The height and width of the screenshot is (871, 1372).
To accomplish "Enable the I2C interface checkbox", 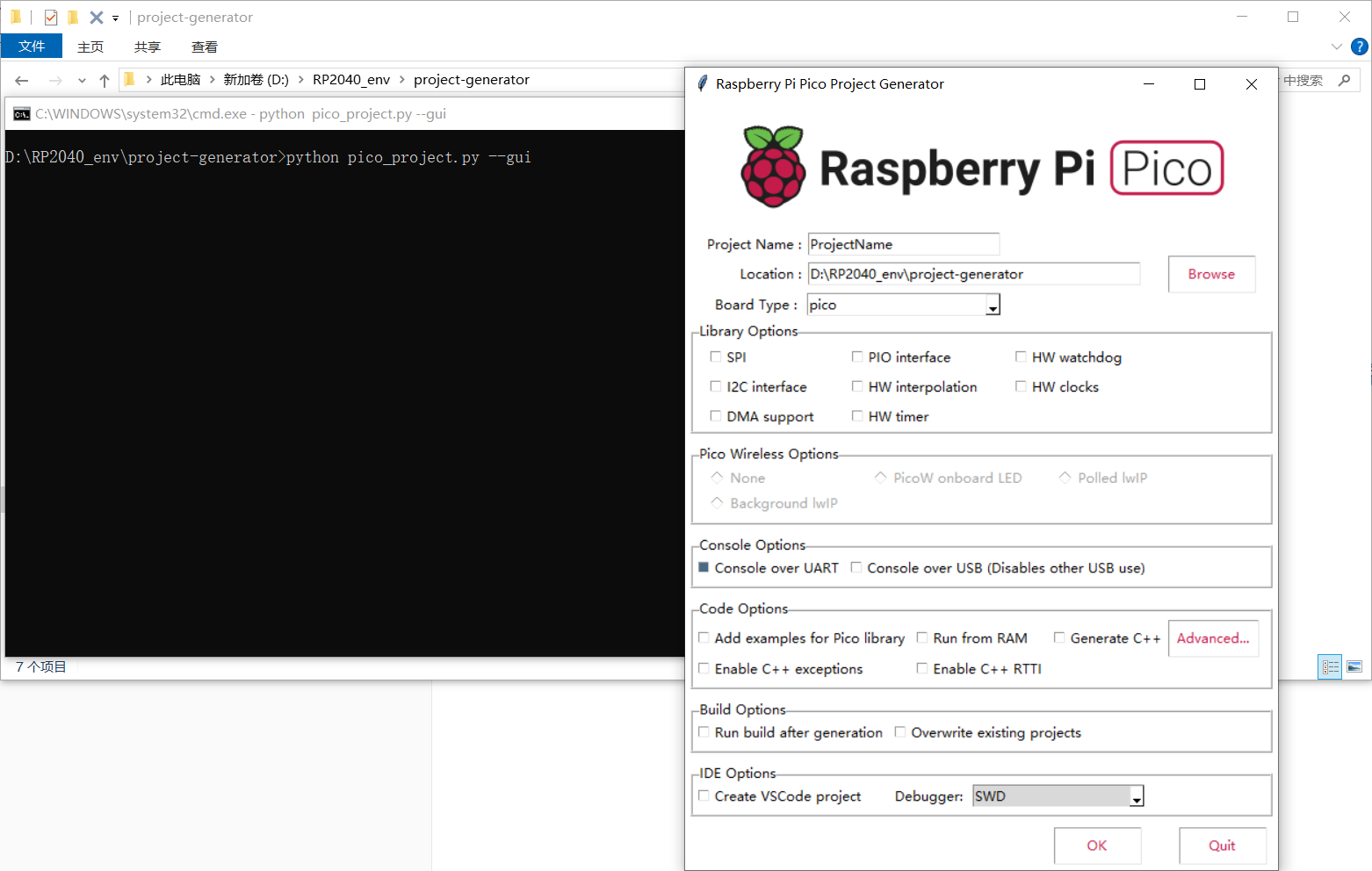I will (x=716, y=386).
